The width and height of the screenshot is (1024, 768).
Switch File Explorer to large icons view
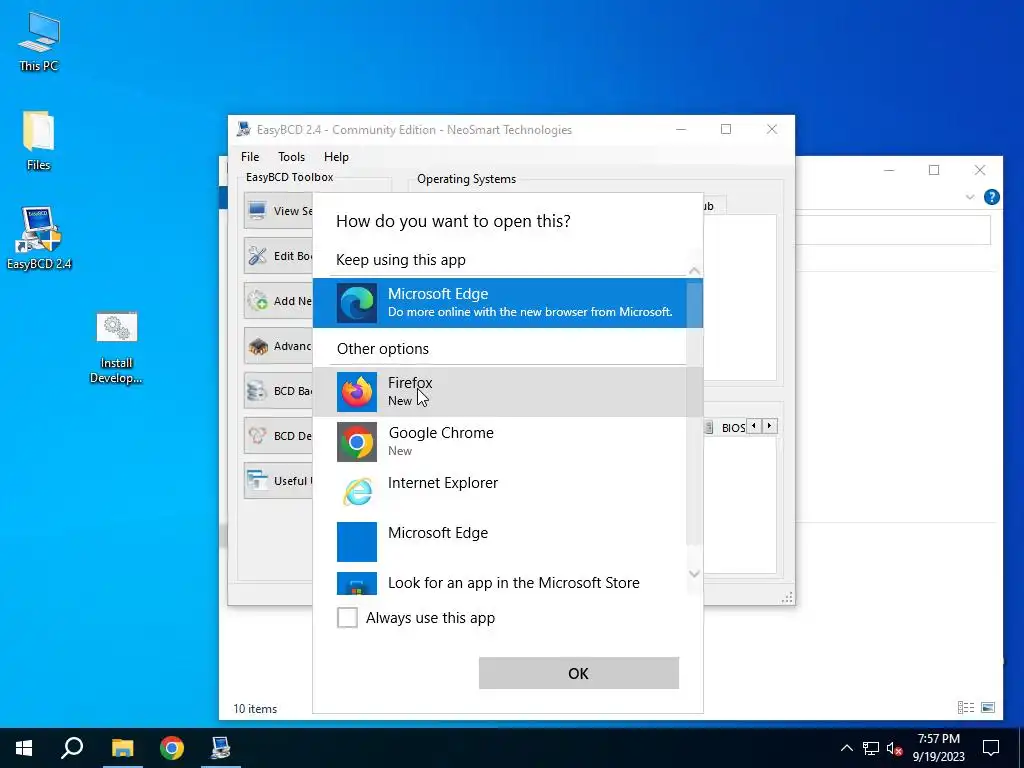pyautogui.click(x=988, y=707)
